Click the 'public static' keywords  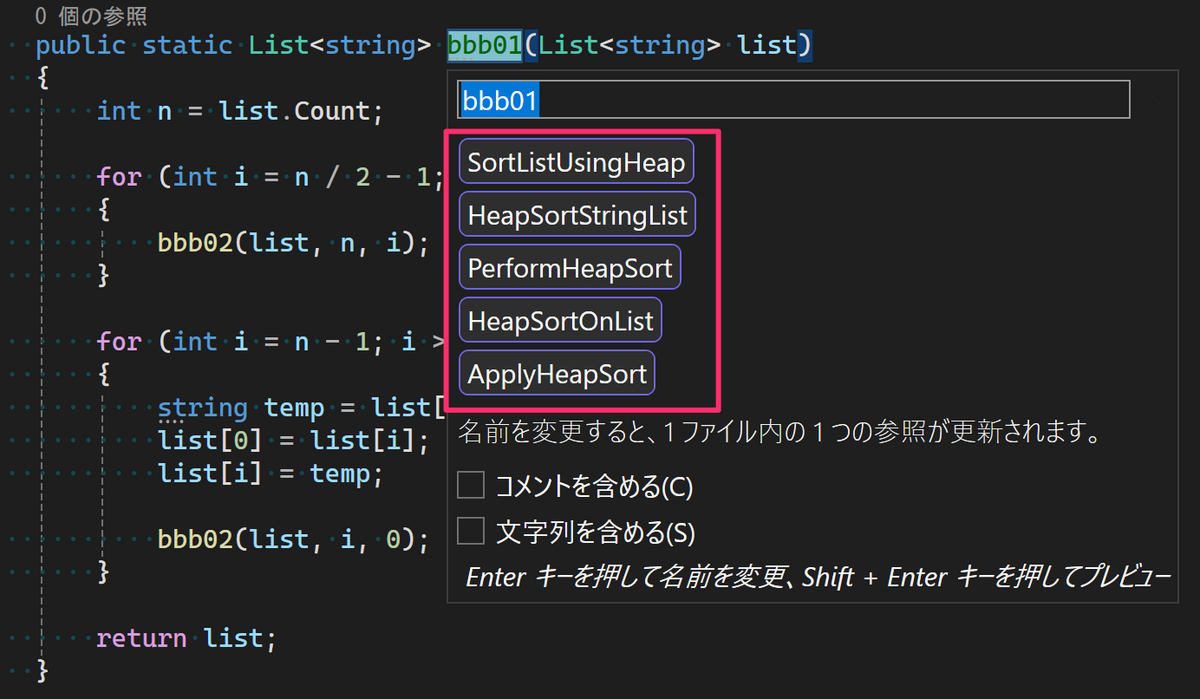(x=133, y=45)
